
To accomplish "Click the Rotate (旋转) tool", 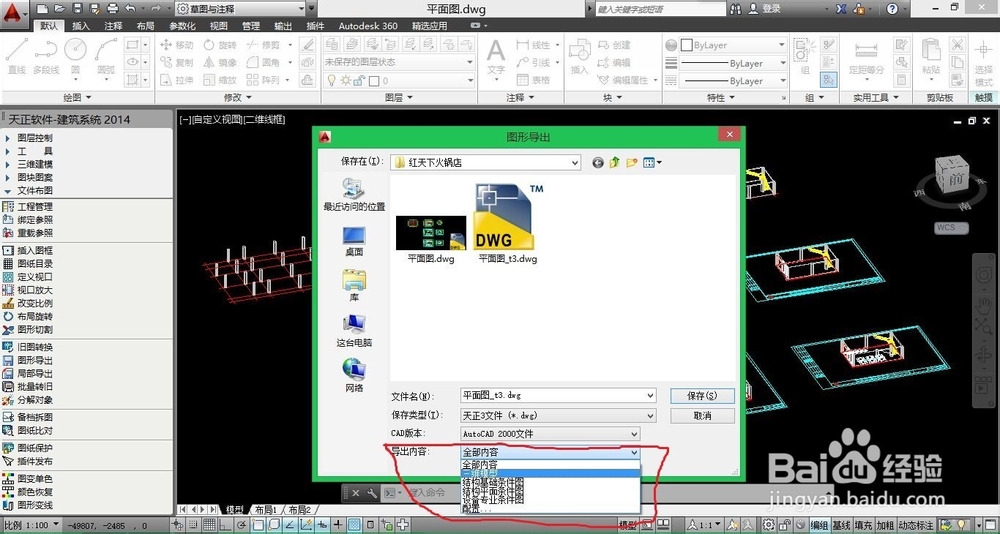I will (x=220, y=45).
